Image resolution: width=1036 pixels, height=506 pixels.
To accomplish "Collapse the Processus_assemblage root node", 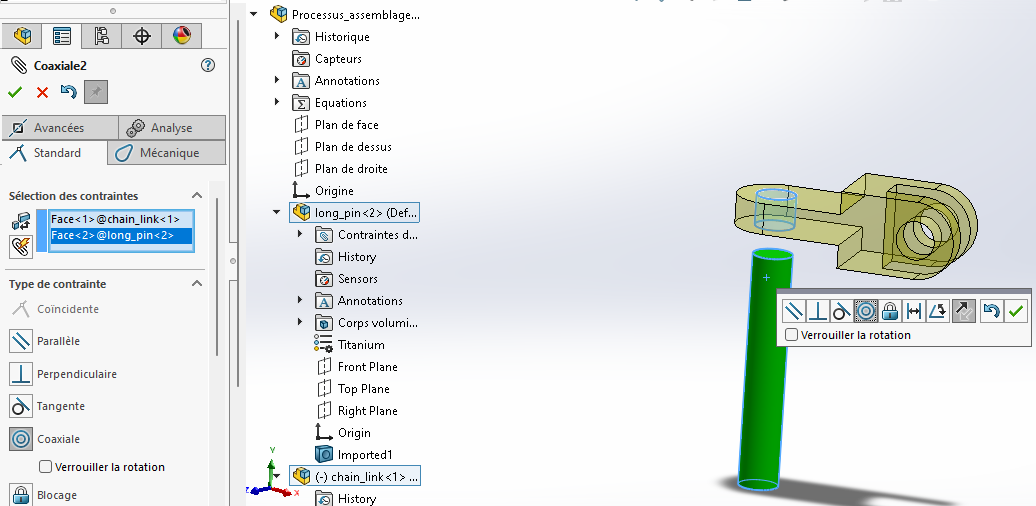I will pyautogui.click(x=254, y=14).
